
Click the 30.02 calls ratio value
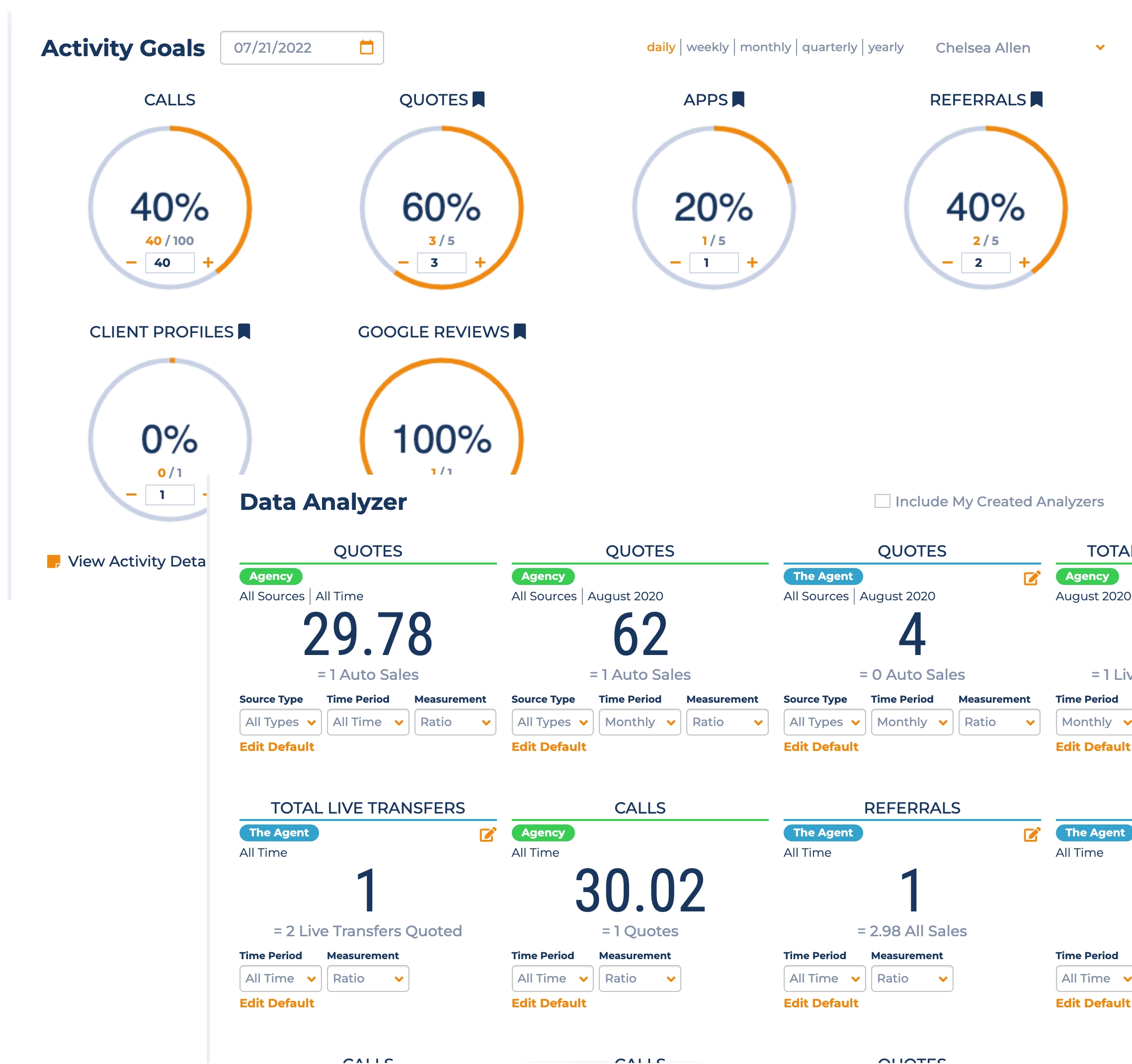coord(640,891)
